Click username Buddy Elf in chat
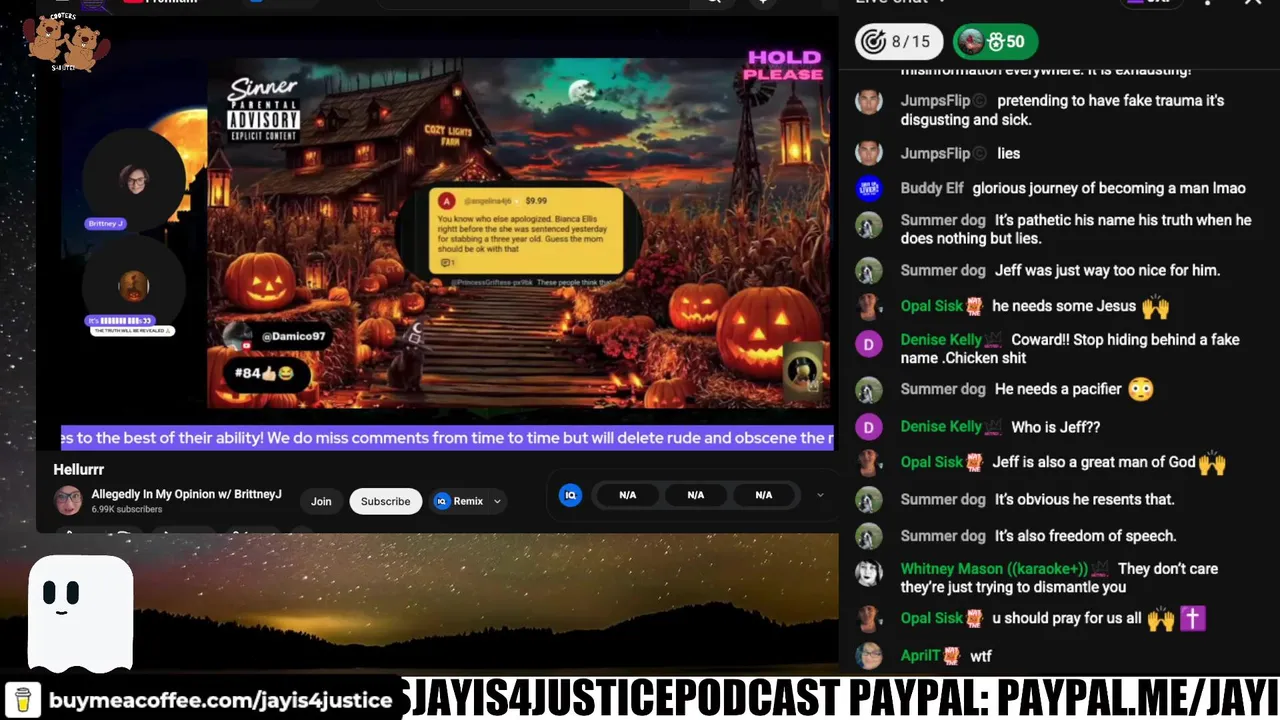Screen dimensions: 1280x720 (932, 188)
